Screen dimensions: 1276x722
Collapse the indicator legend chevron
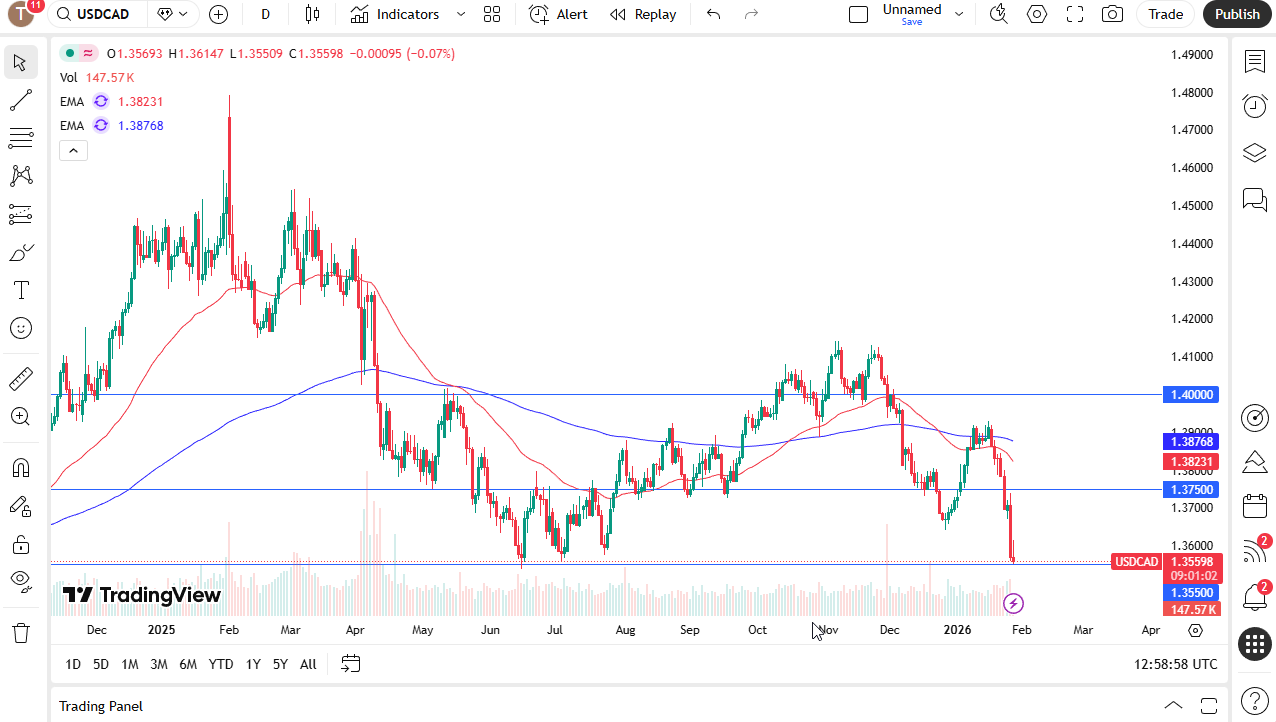[x=73, y=150]
